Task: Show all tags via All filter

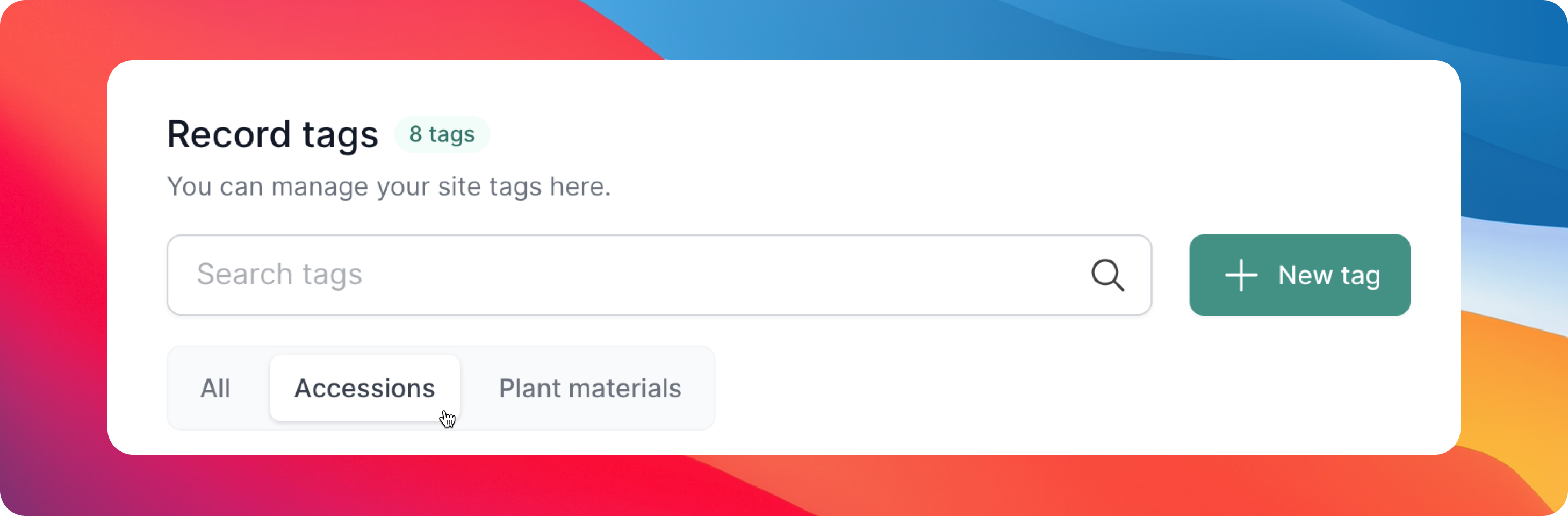Action: pyautogui.click(x=215, y=388)
